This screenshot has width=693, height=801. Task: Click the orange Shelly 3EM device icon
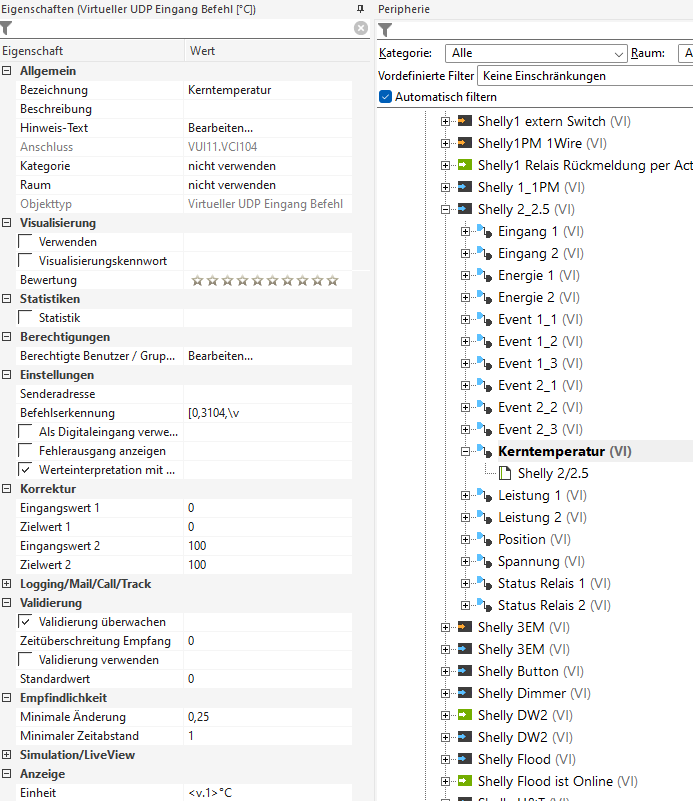[x=465, y=627]
